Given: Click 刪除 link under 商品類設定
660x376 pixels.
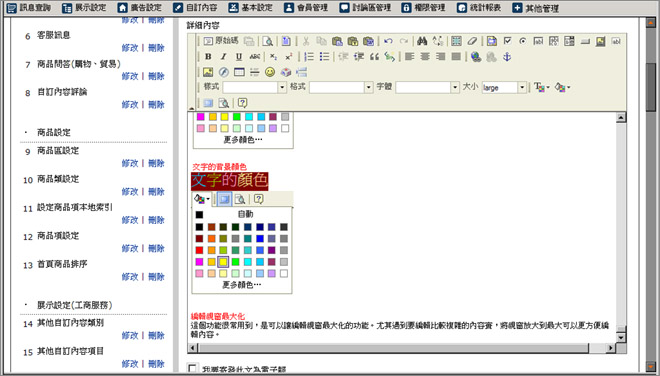Looking at the screenshot, I should 156,192.
